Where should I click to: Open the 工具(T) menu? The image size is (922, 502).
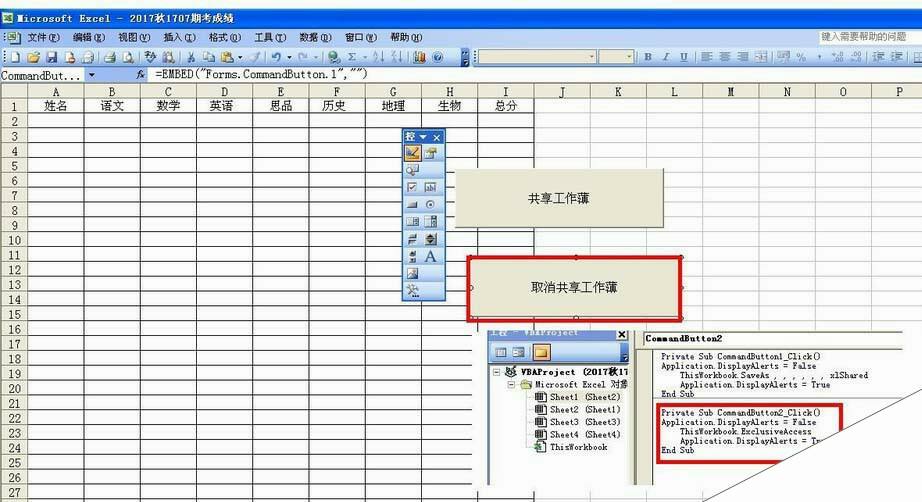(x=263, y=37)
